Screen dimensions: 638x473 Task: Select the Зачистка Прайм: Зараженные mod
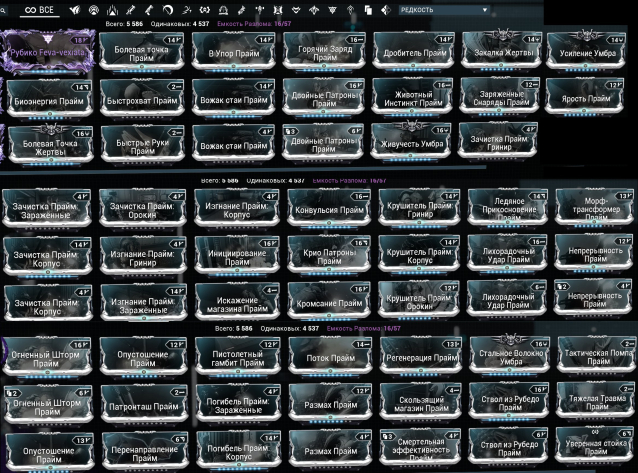click(x=46, y=209)
